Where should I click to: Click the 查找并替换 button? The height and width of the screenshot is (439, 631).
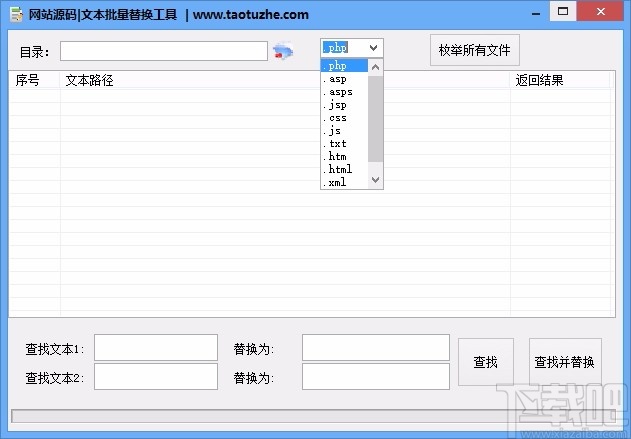click(x=565, y=362)
